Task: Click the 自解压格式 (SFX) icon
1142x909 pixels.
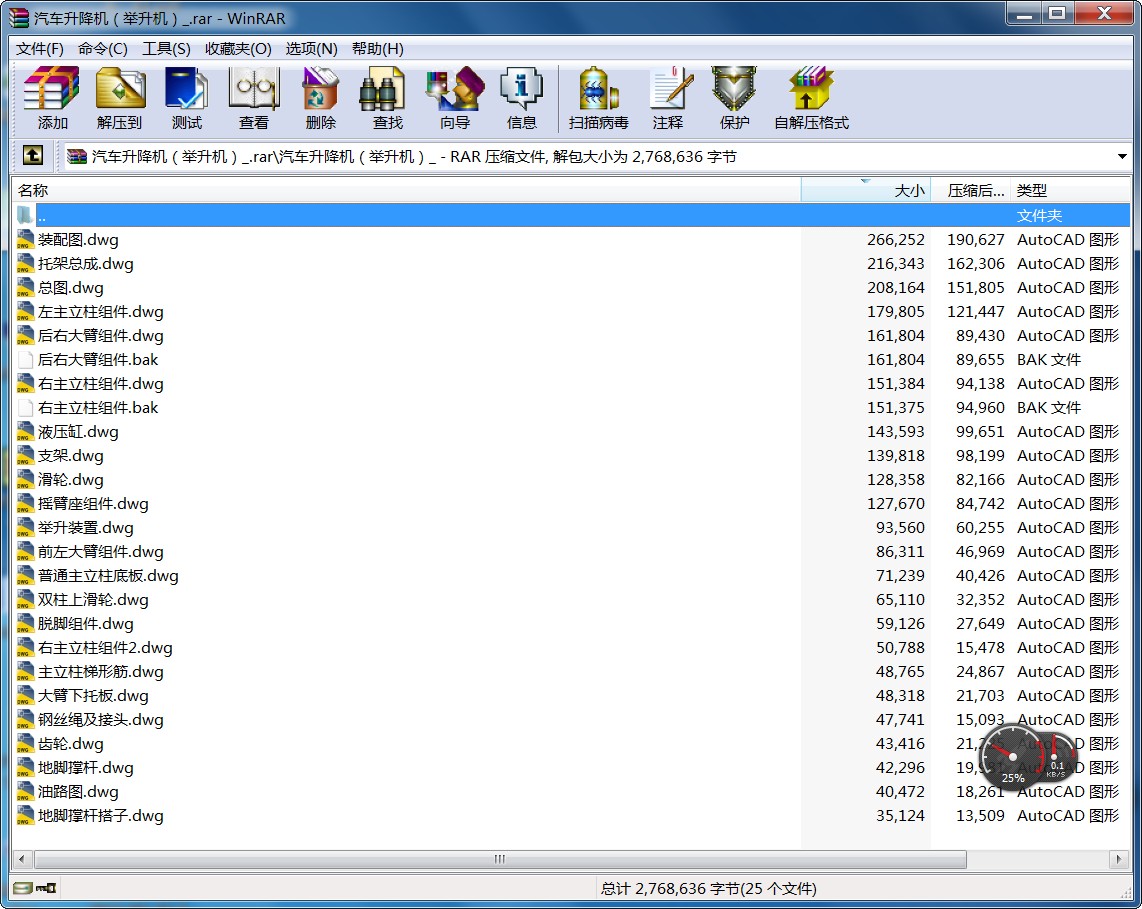Action: (810, 98)
